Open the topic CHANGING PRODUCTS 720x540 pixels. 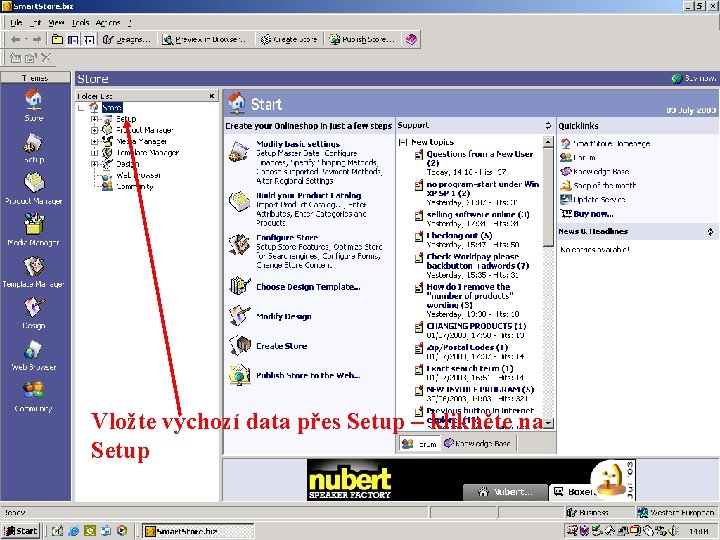point(476,326)
